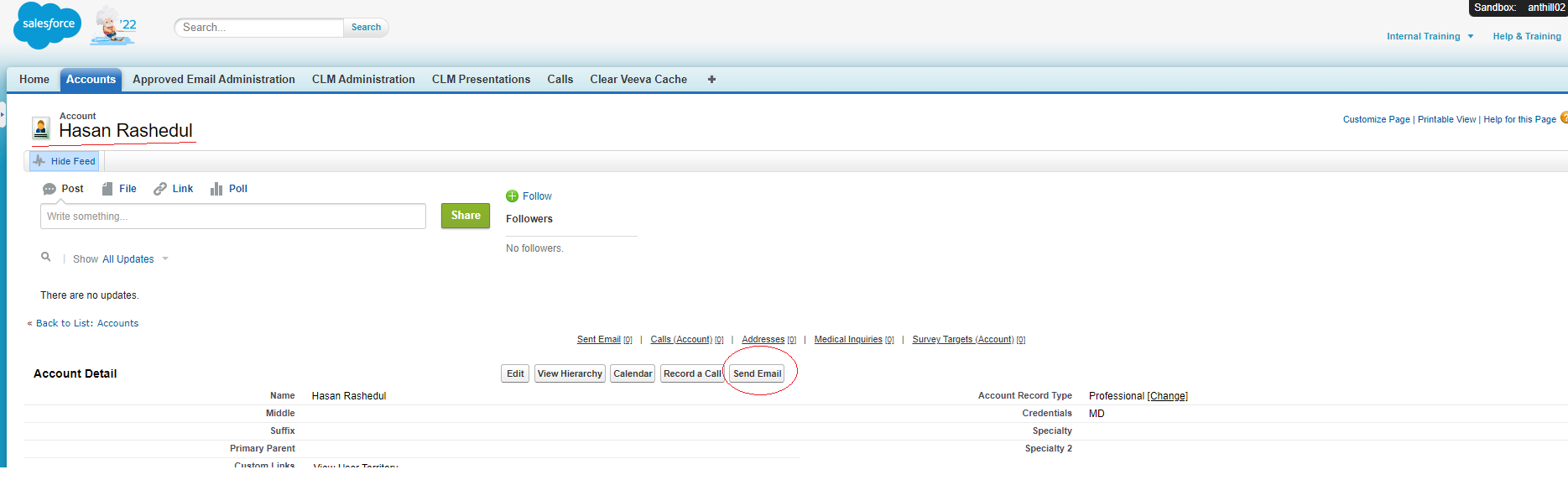Open the CLM Presentations tab

pos(481,80)
